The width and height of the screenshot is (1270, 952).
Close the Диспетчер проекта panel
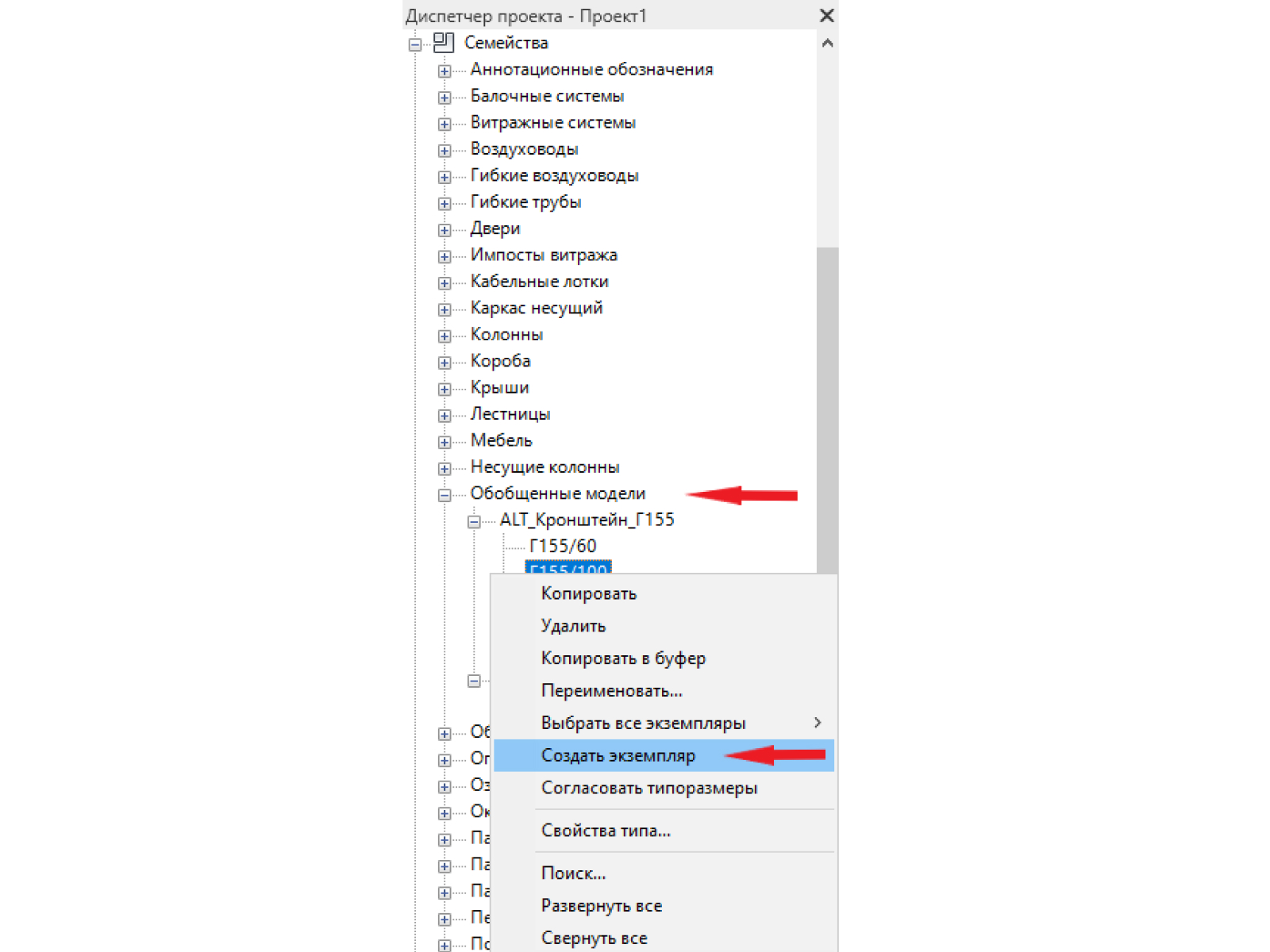(x=826, y=16)
